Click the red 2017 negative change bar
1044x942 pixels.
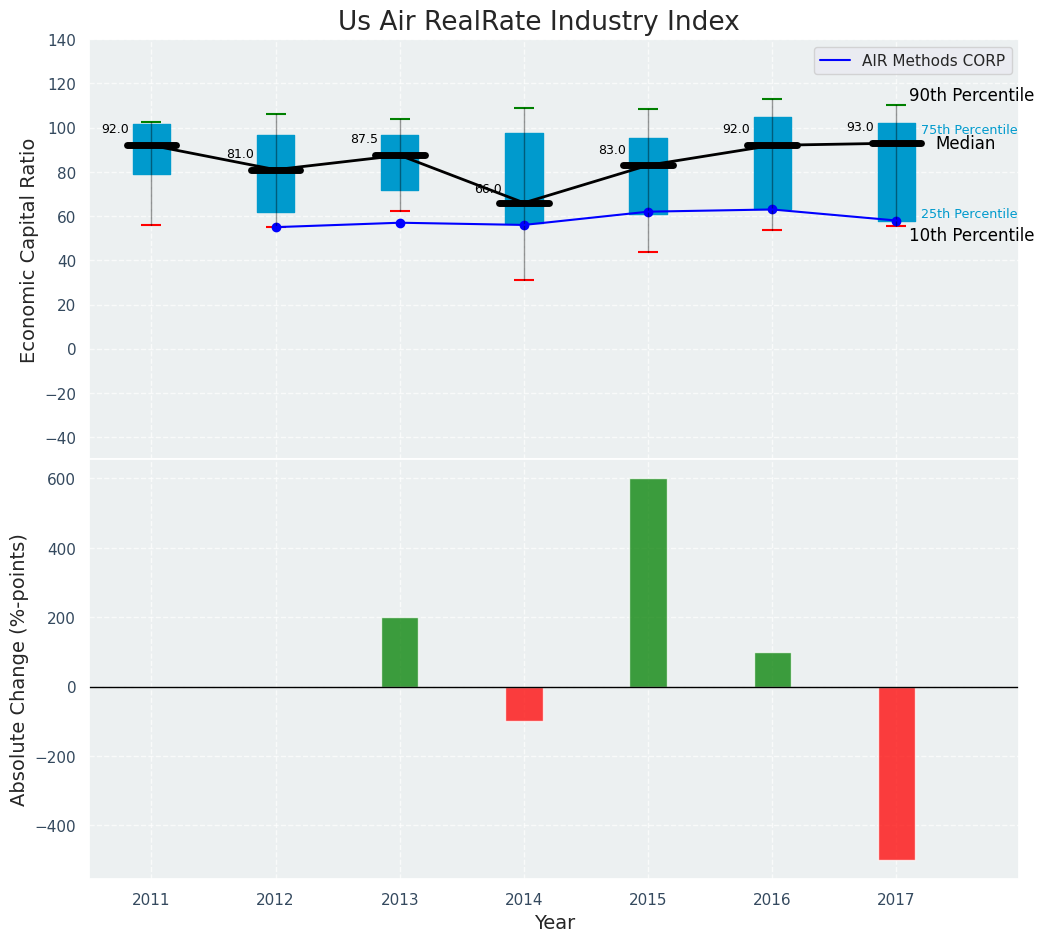pos(896,772)
